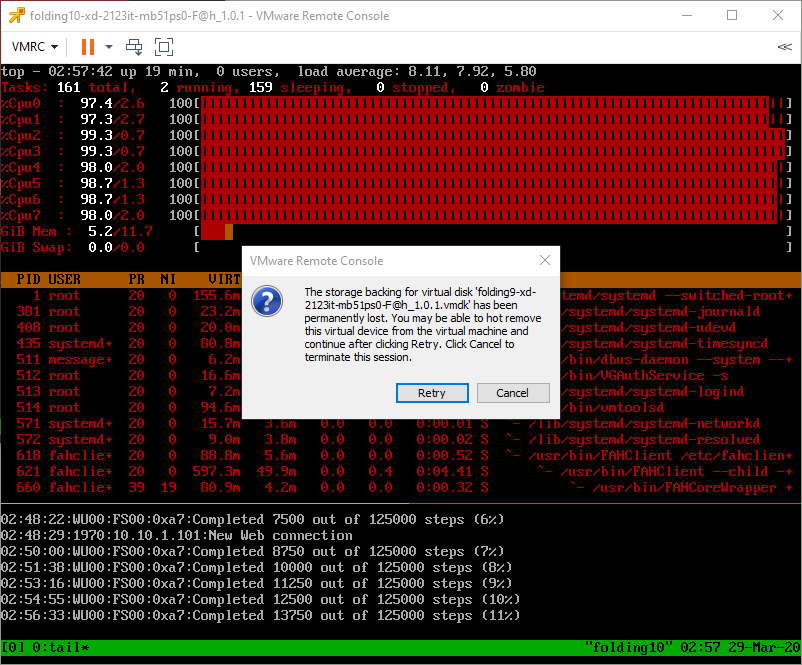The width and height of the screenshot is (802, 665).
Task: Minimize the VMware Remote Console window
Action: point(687,16)
